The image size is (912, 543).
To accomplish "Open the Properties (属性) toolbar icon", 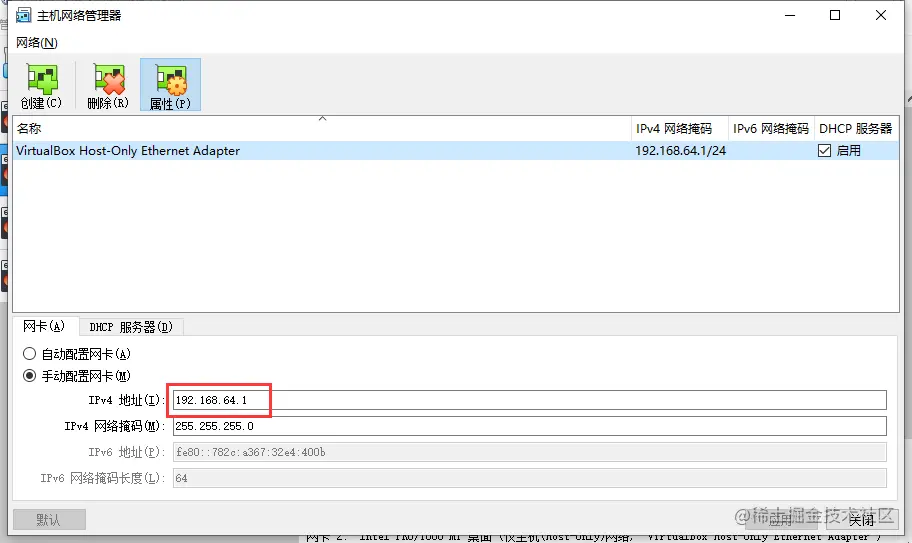I will coord(170,85).
